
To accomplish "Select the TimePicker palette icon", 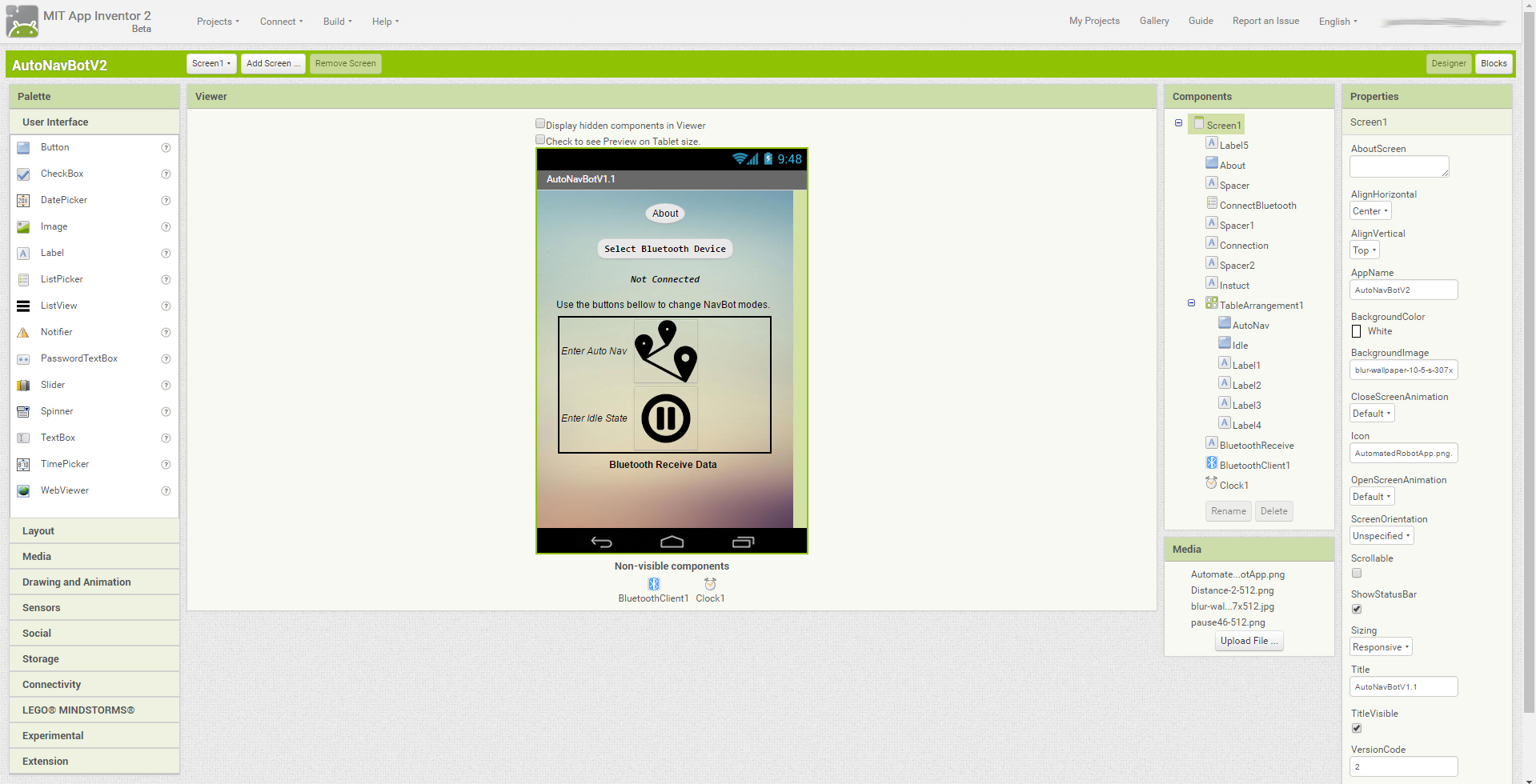I will point(23,465).
